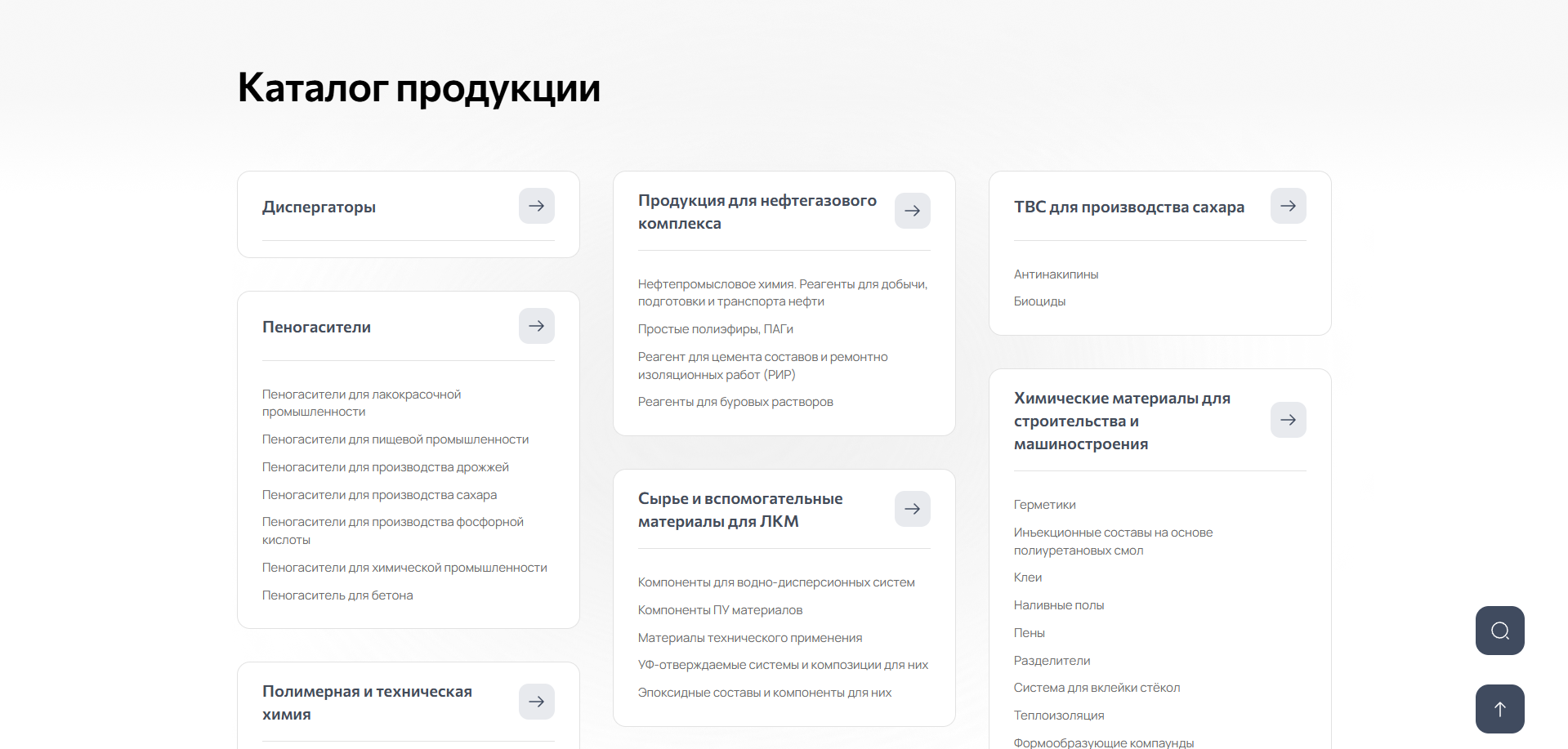This screenshot has height=749, width=1568.
Task: Open Эпоксидные составы и компоненты link
Action: pos(765,693)
